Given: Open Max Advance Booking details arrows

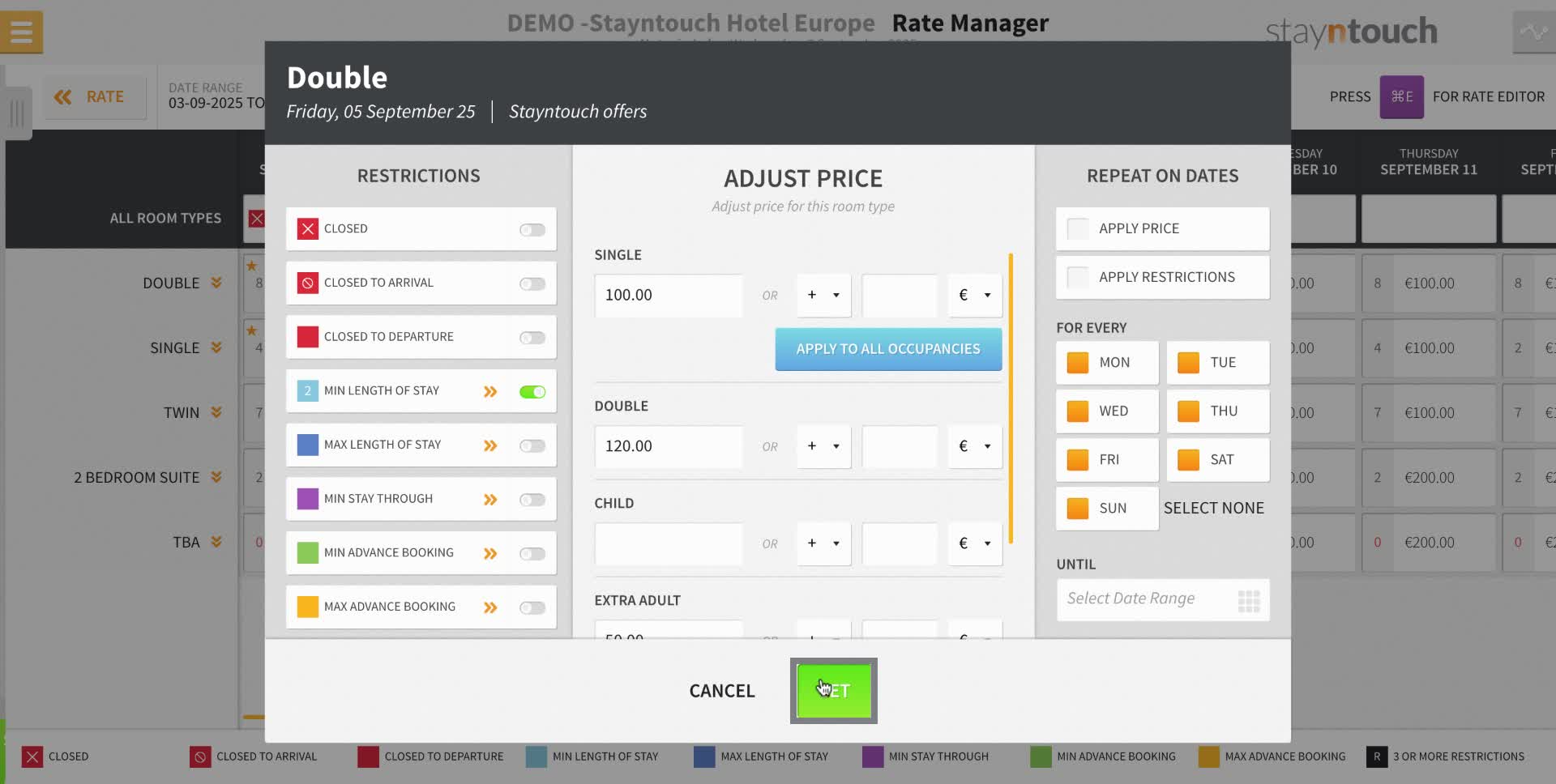Looking at the screenshot, I should point(490,608).
